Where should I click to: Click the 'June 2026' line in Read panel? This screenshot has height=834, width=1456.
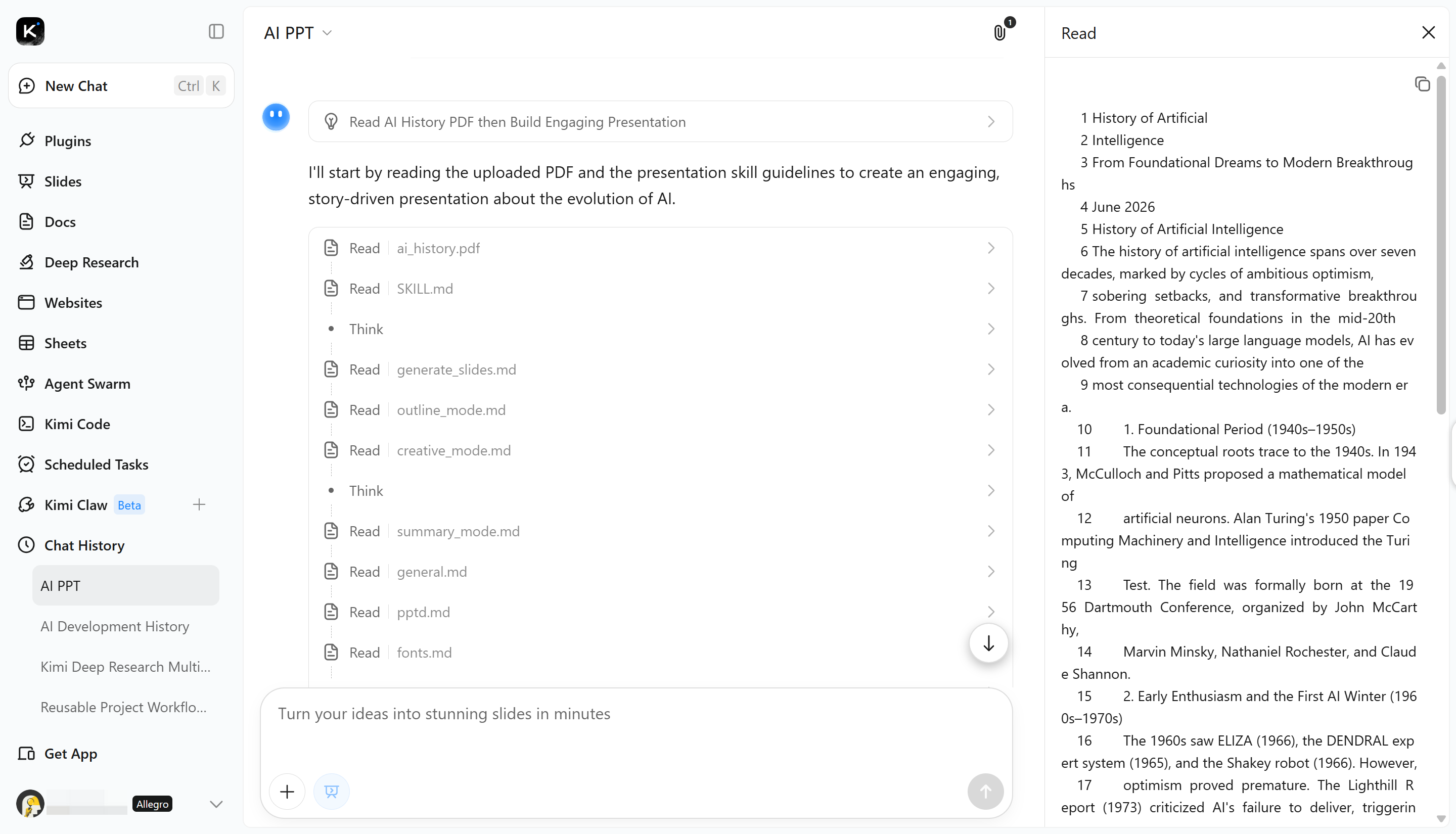coord(1123,207)
